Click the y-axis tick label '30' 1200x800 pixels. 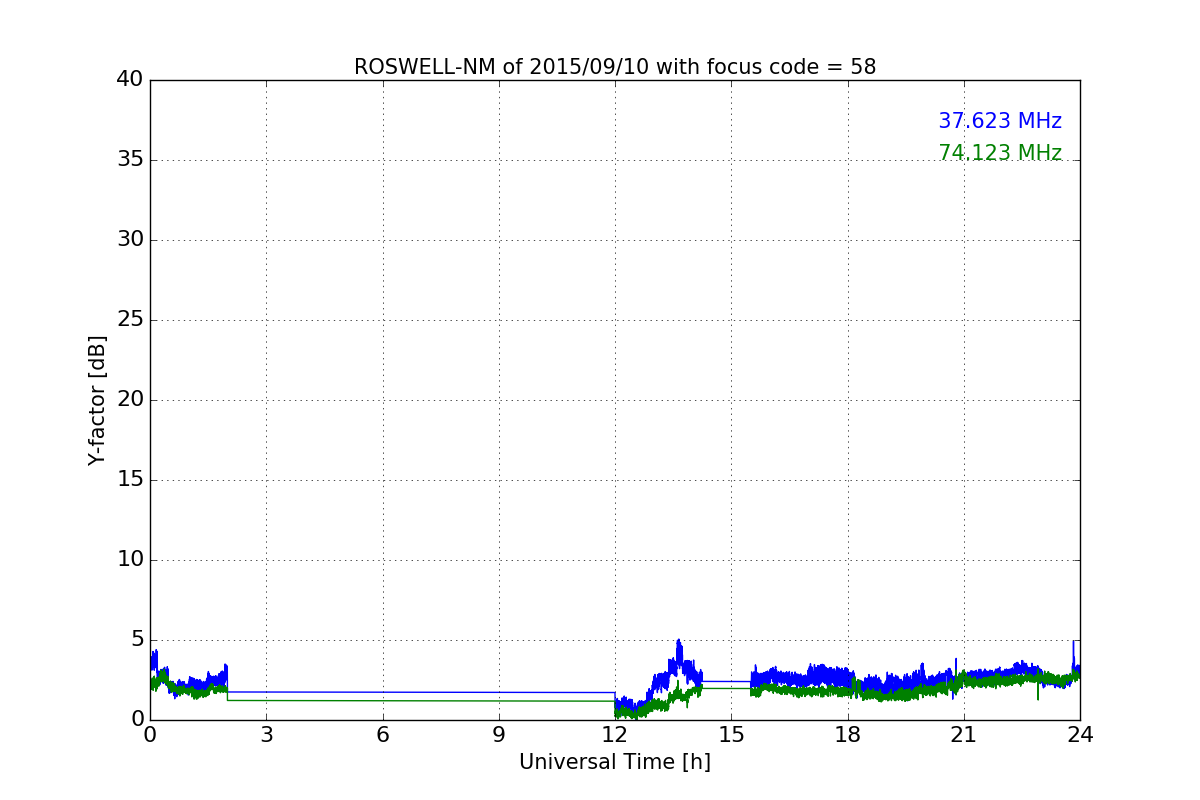[x=130, y=240]
